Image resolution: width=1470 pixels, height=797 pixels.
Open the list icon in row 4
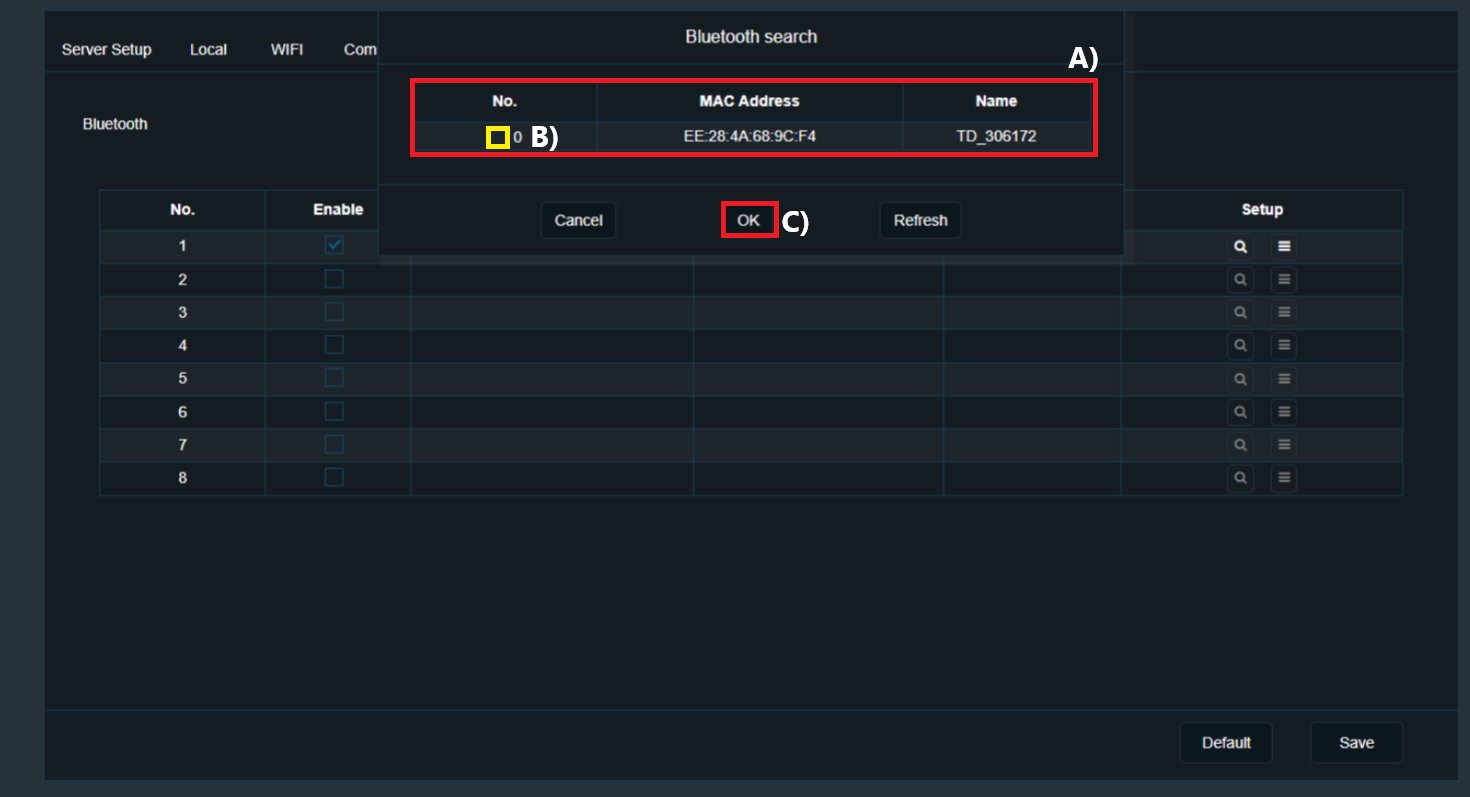click(x=1284, y=345)
